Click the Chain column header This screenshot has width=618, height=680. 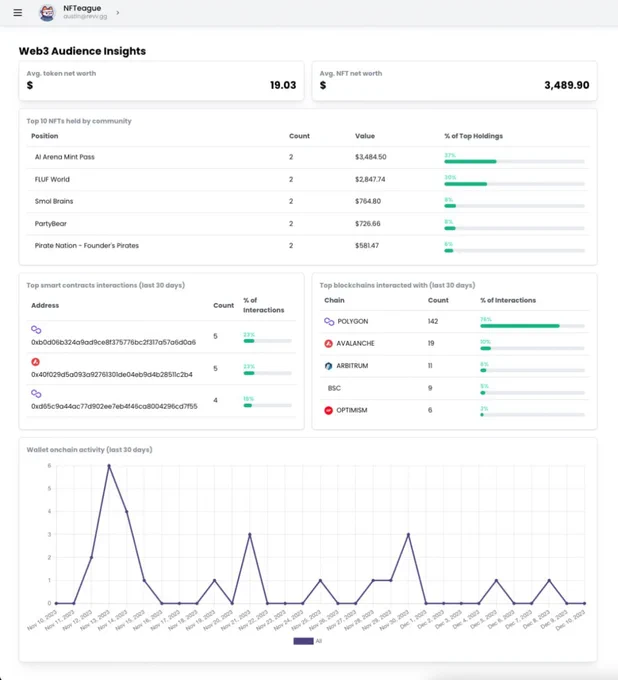point(334,300)
